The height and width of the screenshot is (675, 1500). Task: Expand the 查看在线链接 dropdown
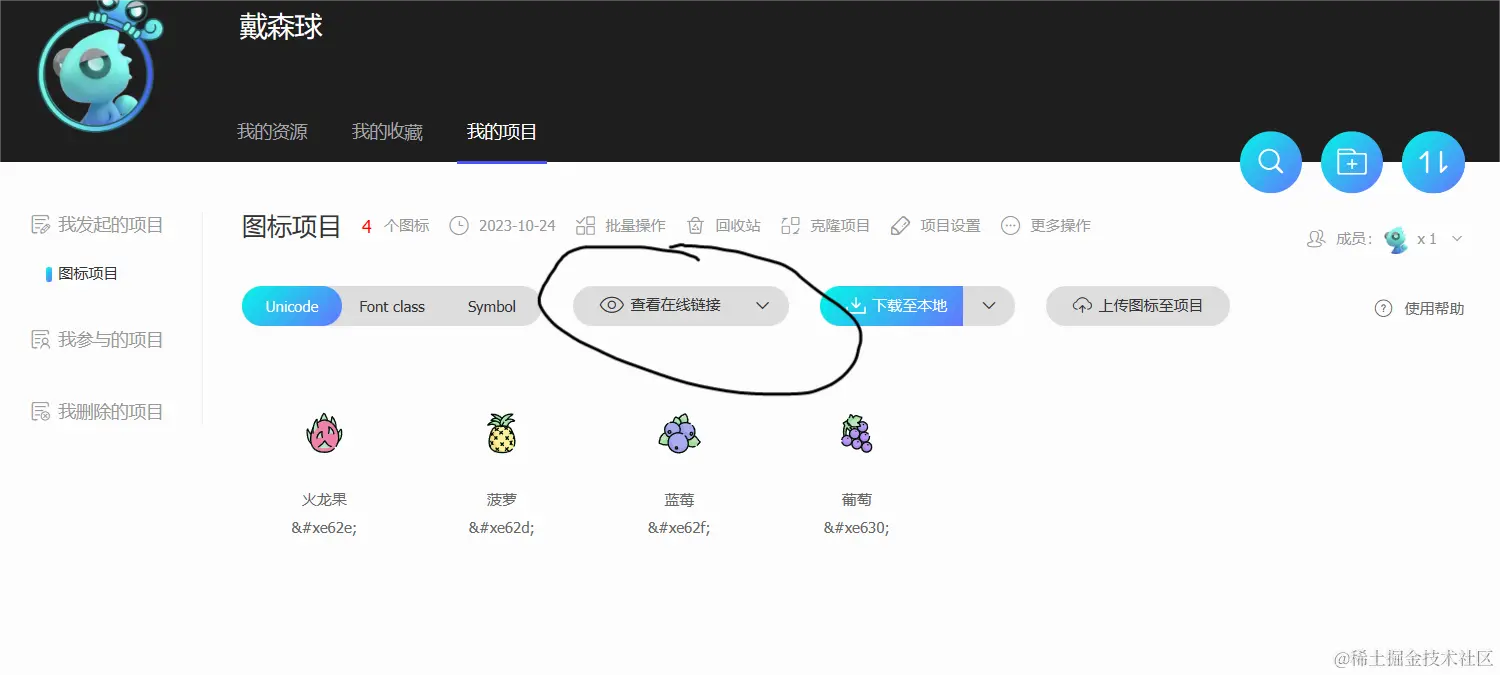pyautogui.click(x=762, y=306)
